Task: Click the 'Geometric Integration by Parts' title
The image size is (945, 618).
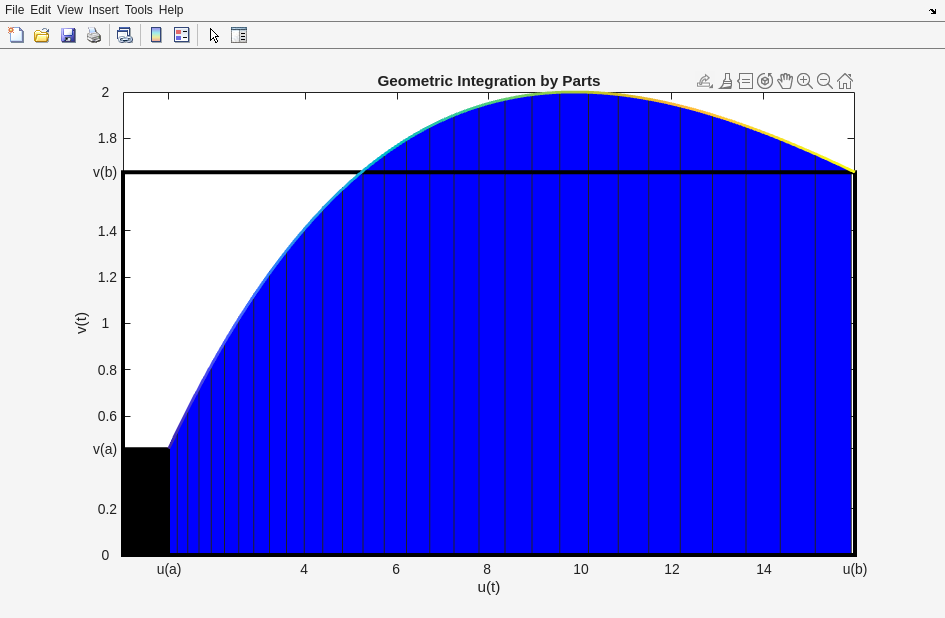Action: pos(488,81)
